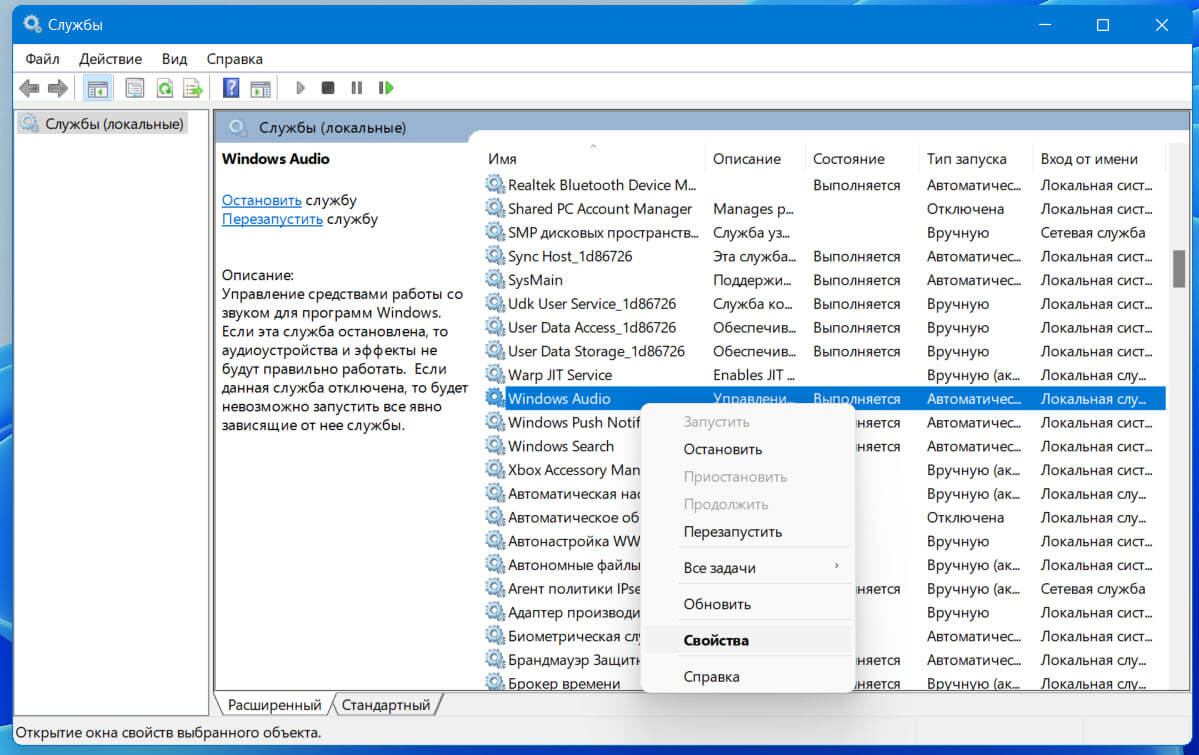Click the gear icon next to Xbox Accessory
The image size is (1199, 755).
(x=495, y=469)
